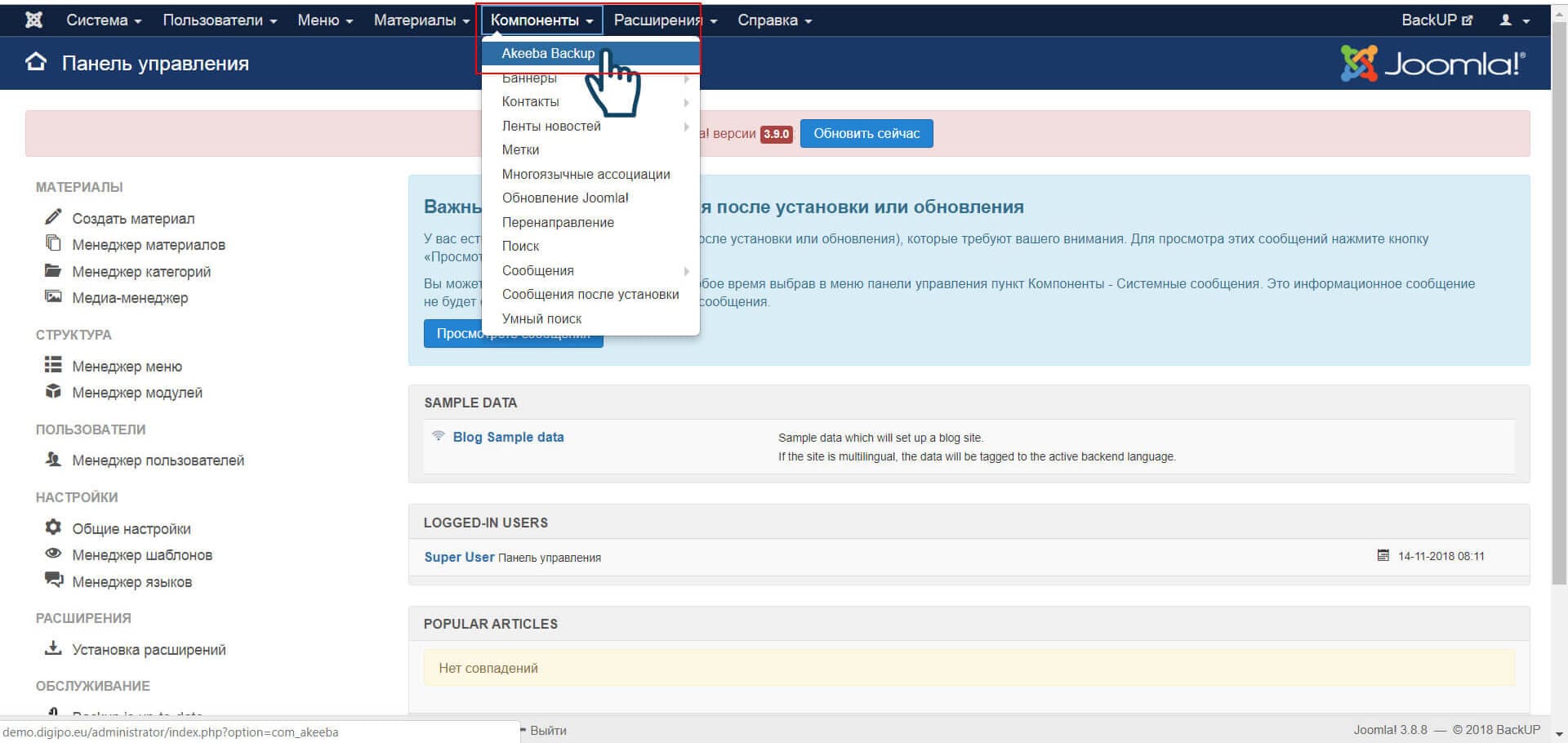
Task: Click the eye icon for Менеджер шаблонов
Action: pyautogui.click(x=53, y=554)
